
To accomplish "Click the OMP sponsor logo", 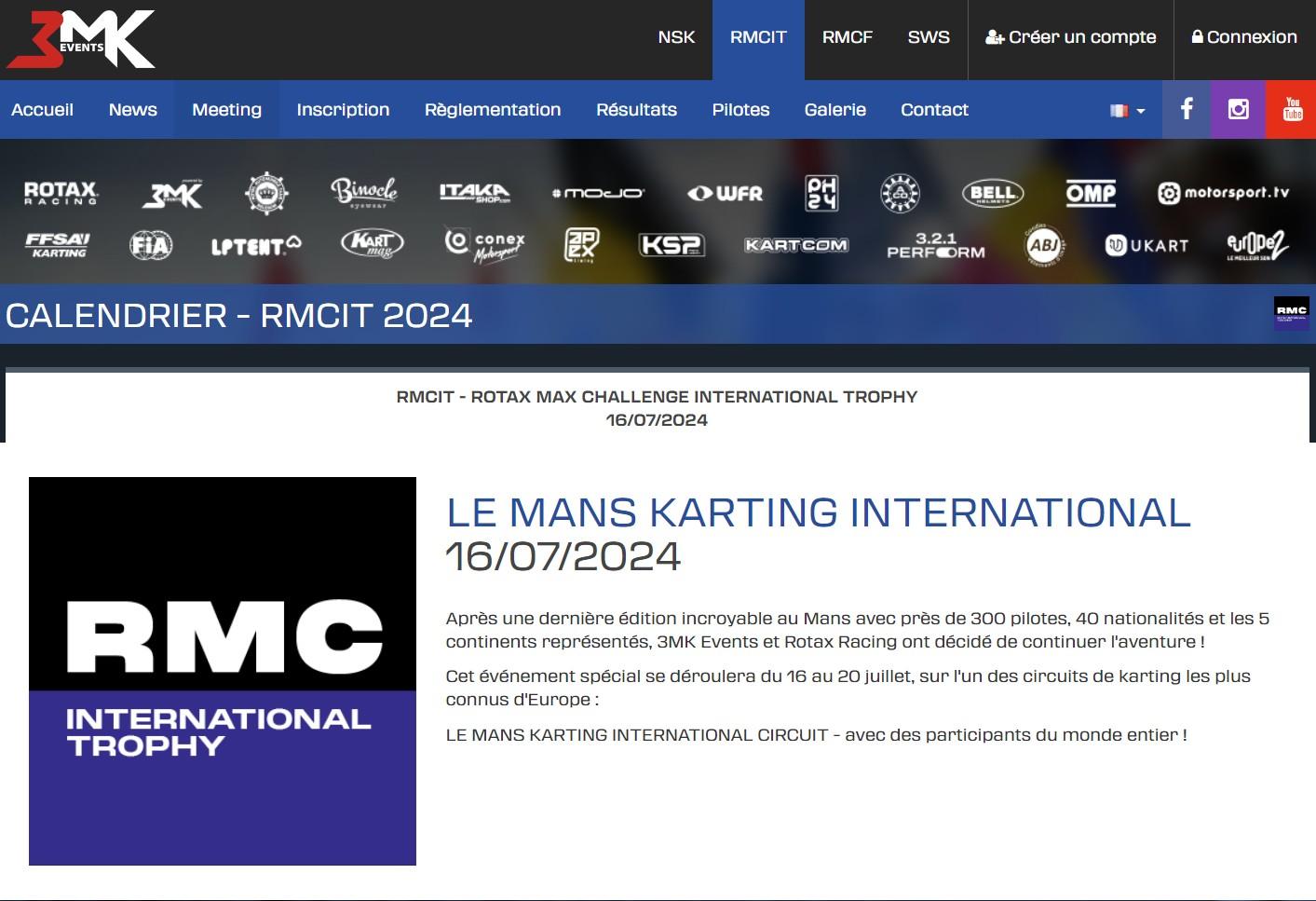I will tap(1092, 193).
